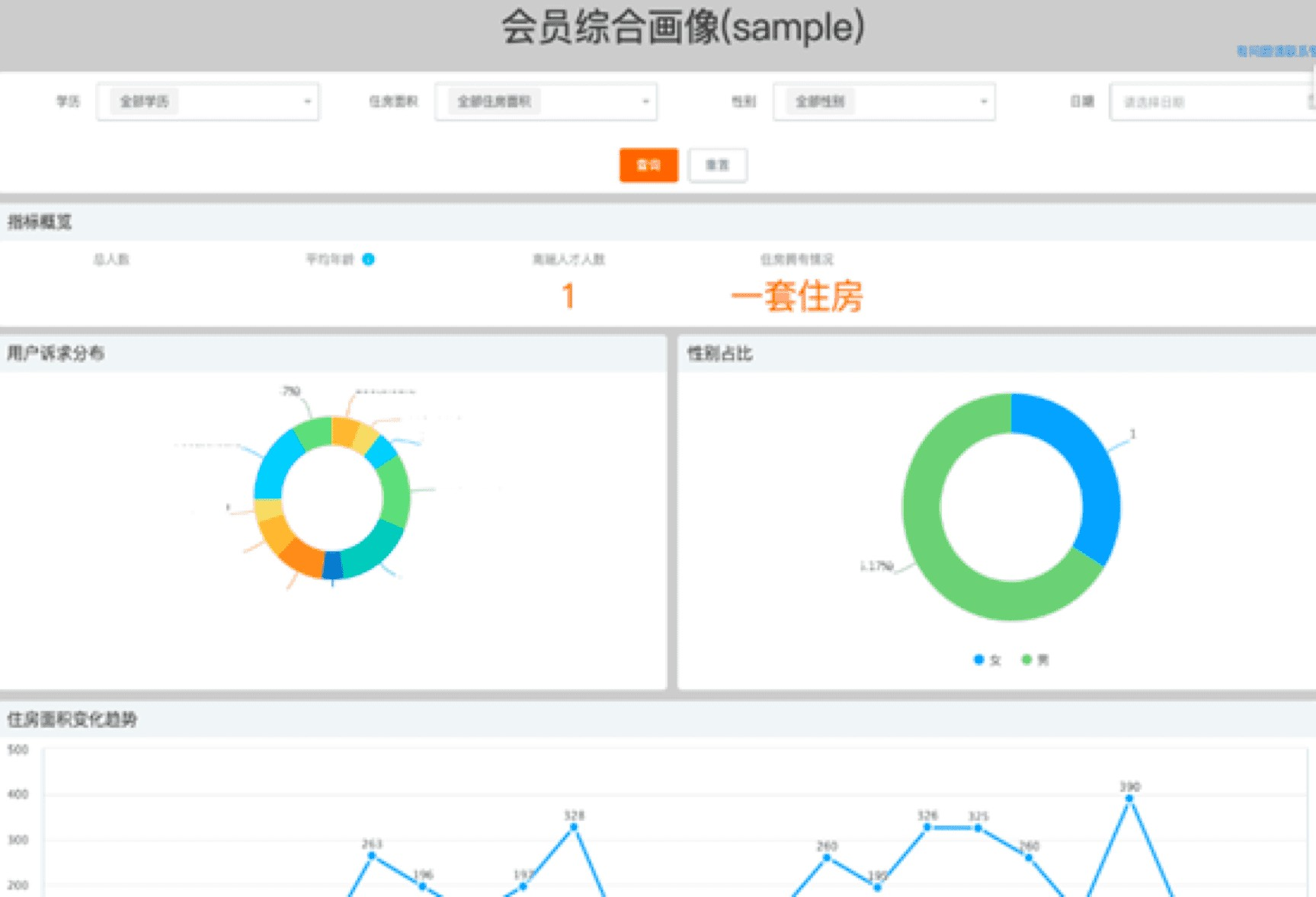
Task: Click the 指标概览 section header
Action: [40, 222]
